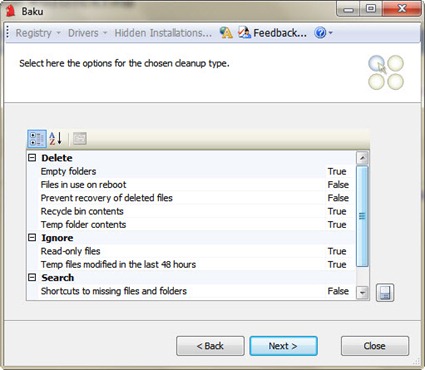Viewport: 425px width, 370px height.
Task: Click True value of Temp files modified row
Action: click(x=337, y=264)
